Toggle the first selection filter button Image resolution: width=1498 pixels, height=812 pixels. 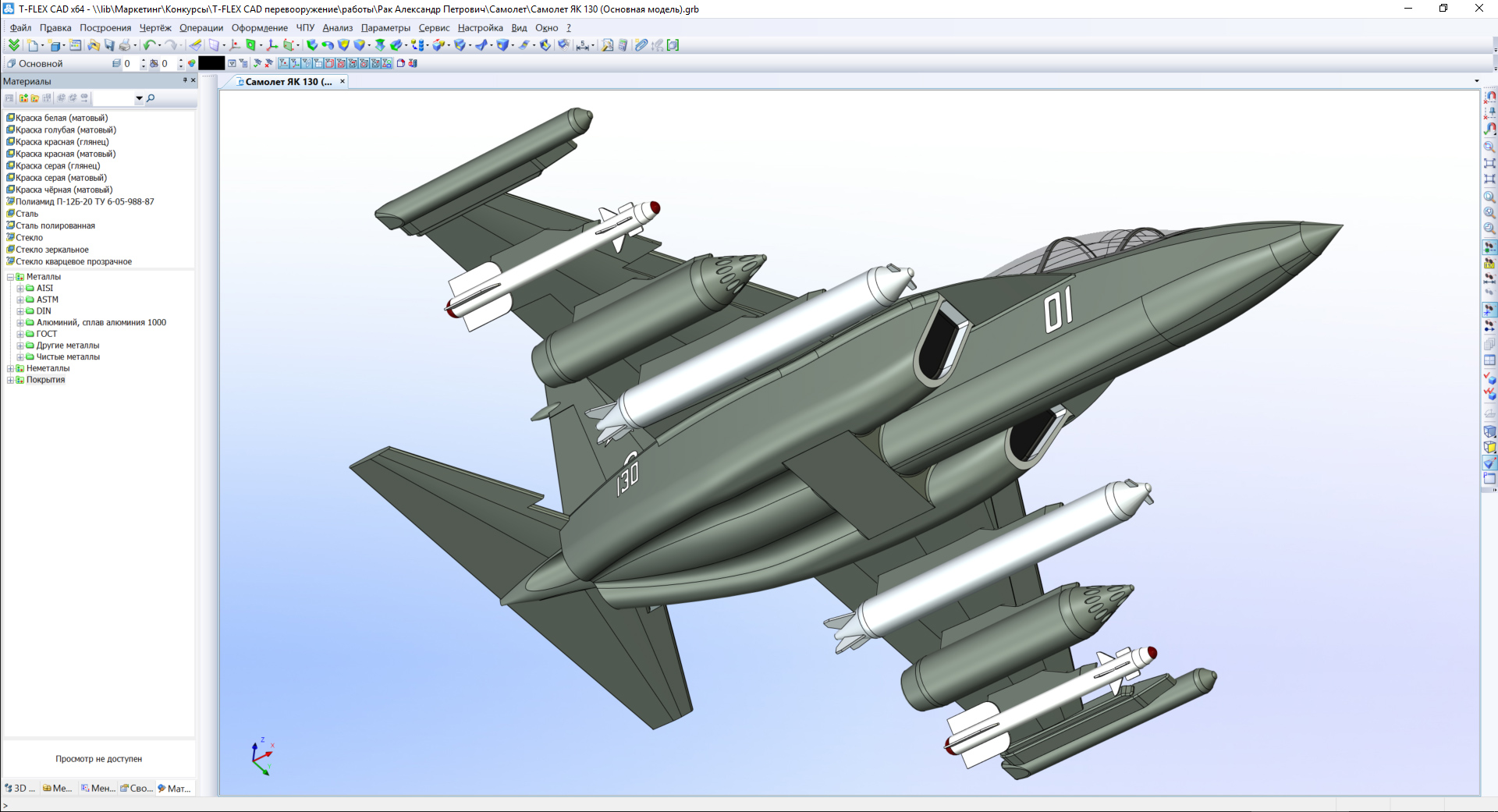click(x=283, y=63)
